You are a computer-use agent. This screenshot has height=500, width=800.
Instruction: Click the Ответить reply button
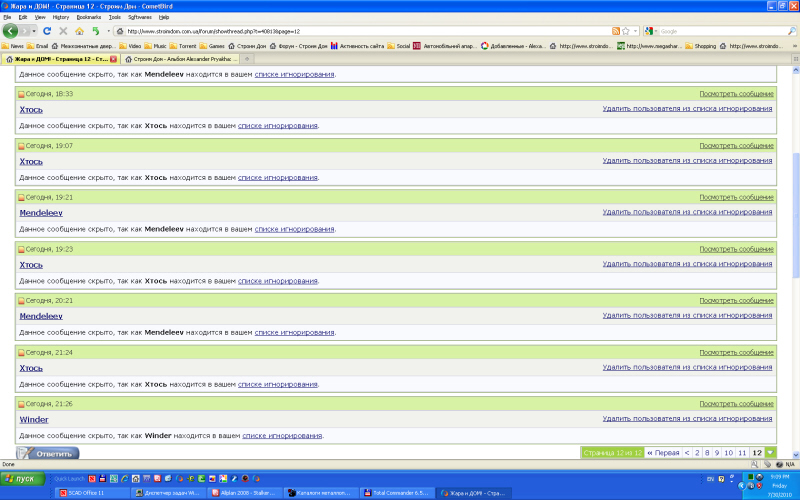click(48, 453)
